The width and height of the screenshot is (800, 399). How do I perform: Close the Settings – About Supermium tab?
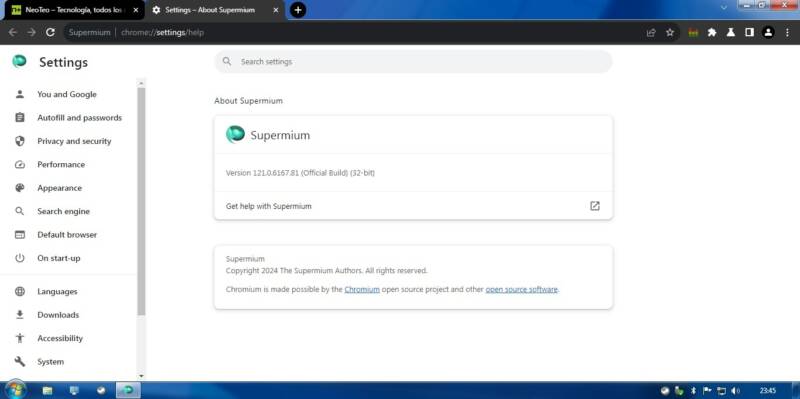tap(276, 10)
